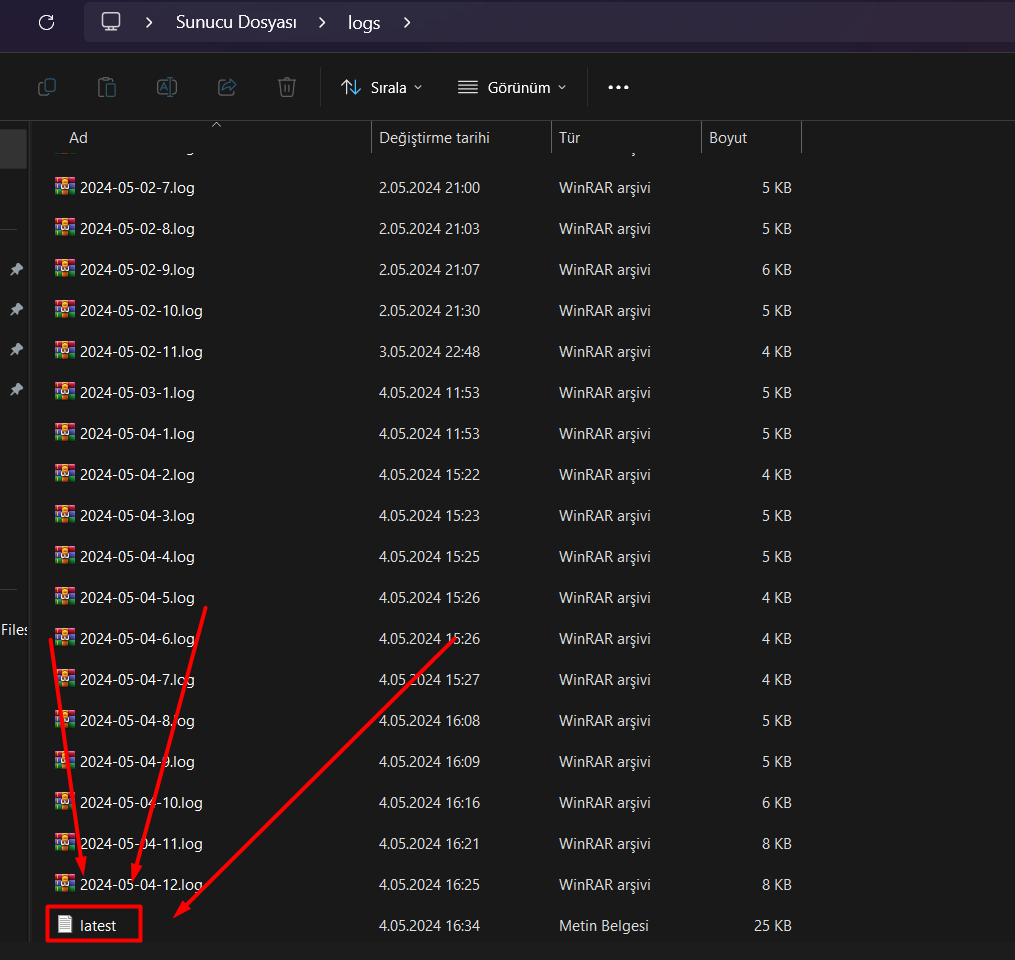The height and width of the screenshot is (960, 1015).
Task: Select file 2024-05-04-11.log
Action: 141,844
